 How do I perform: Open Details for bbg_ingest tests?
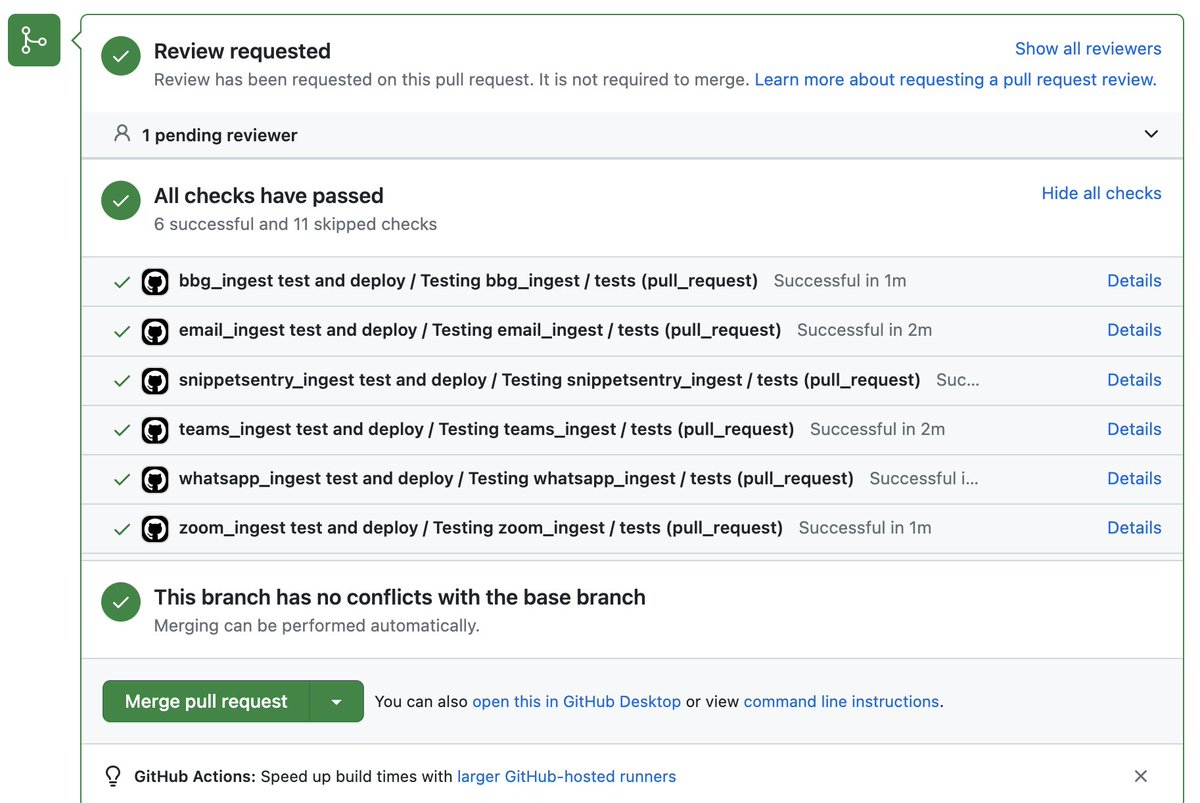[1134, 281]
